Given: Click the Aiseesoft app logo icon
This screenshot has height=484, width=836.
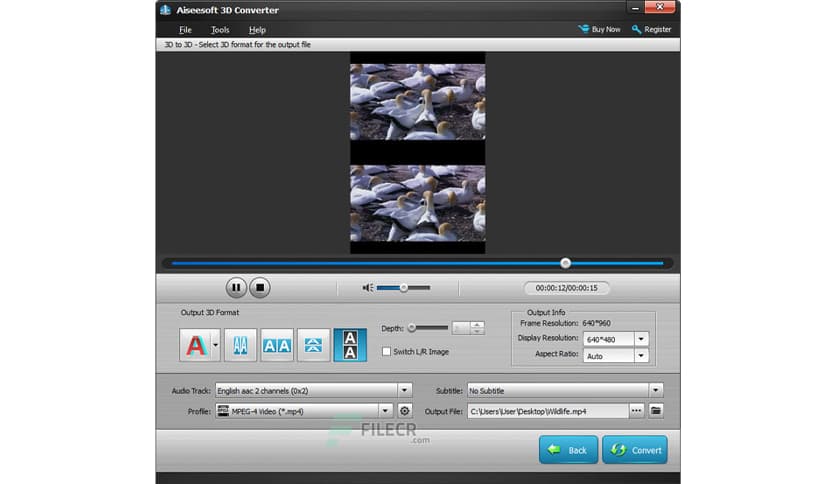Looking at the screenshot, I should click(165, 10).
